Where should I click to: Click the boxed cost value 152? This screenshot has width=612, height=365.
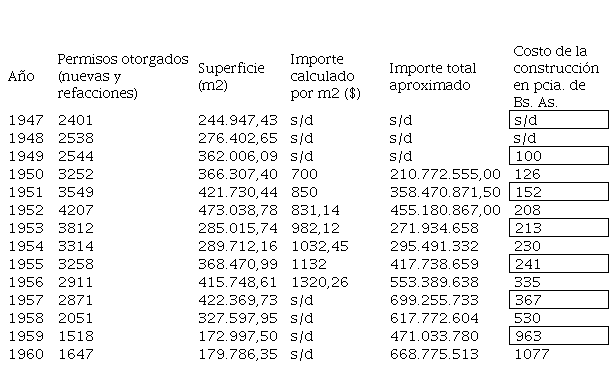point(559,191)
